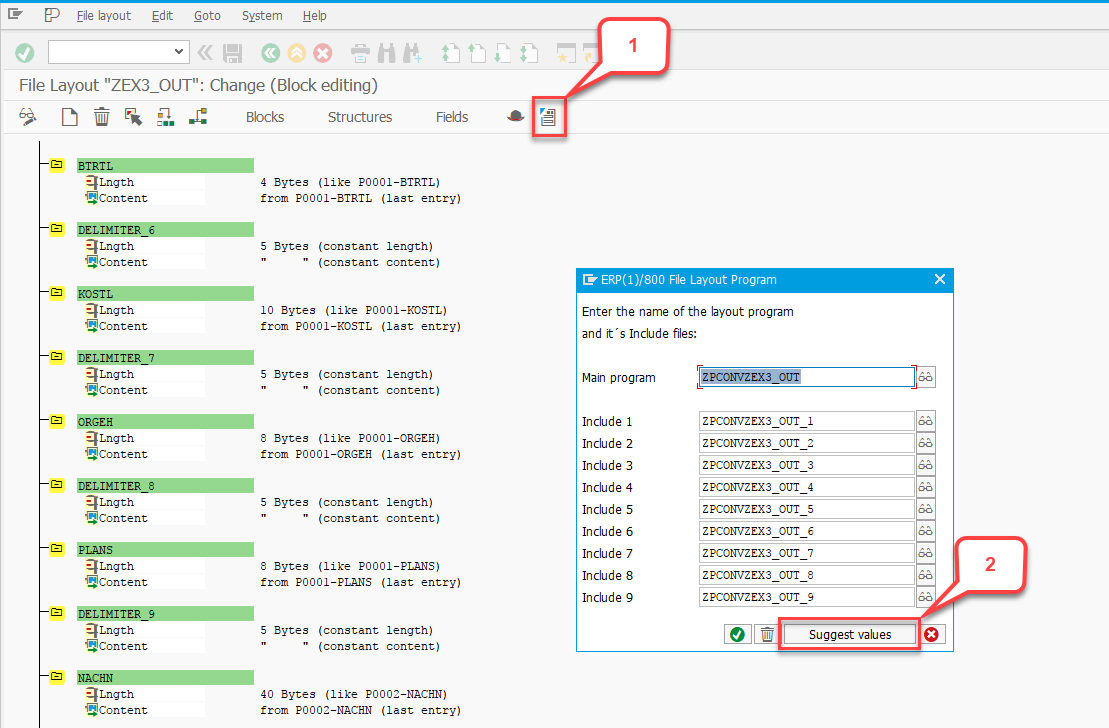The image size is (1109, 728).
Task: Open the command field dropdown
Action: coord(178,52)
